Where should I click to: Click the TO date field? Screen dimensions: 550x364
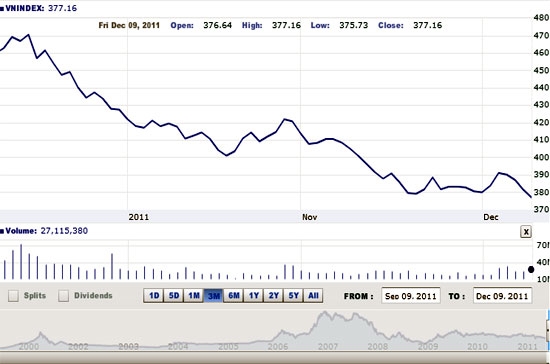pos(502,296)
